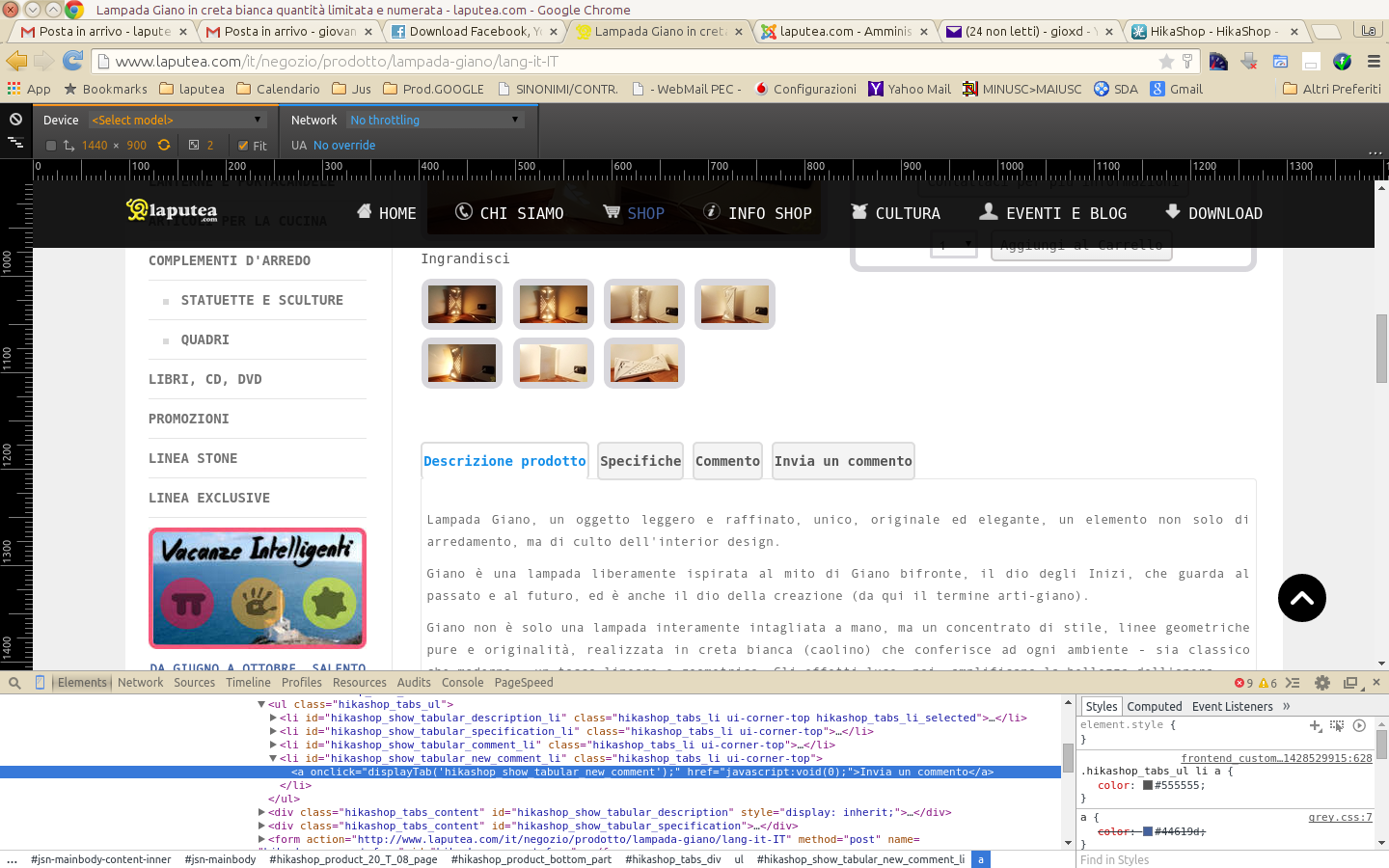This screenshot has height=868, width=1389.
Task: Show the DevTools console drawer
Action: coord(1293,683)
